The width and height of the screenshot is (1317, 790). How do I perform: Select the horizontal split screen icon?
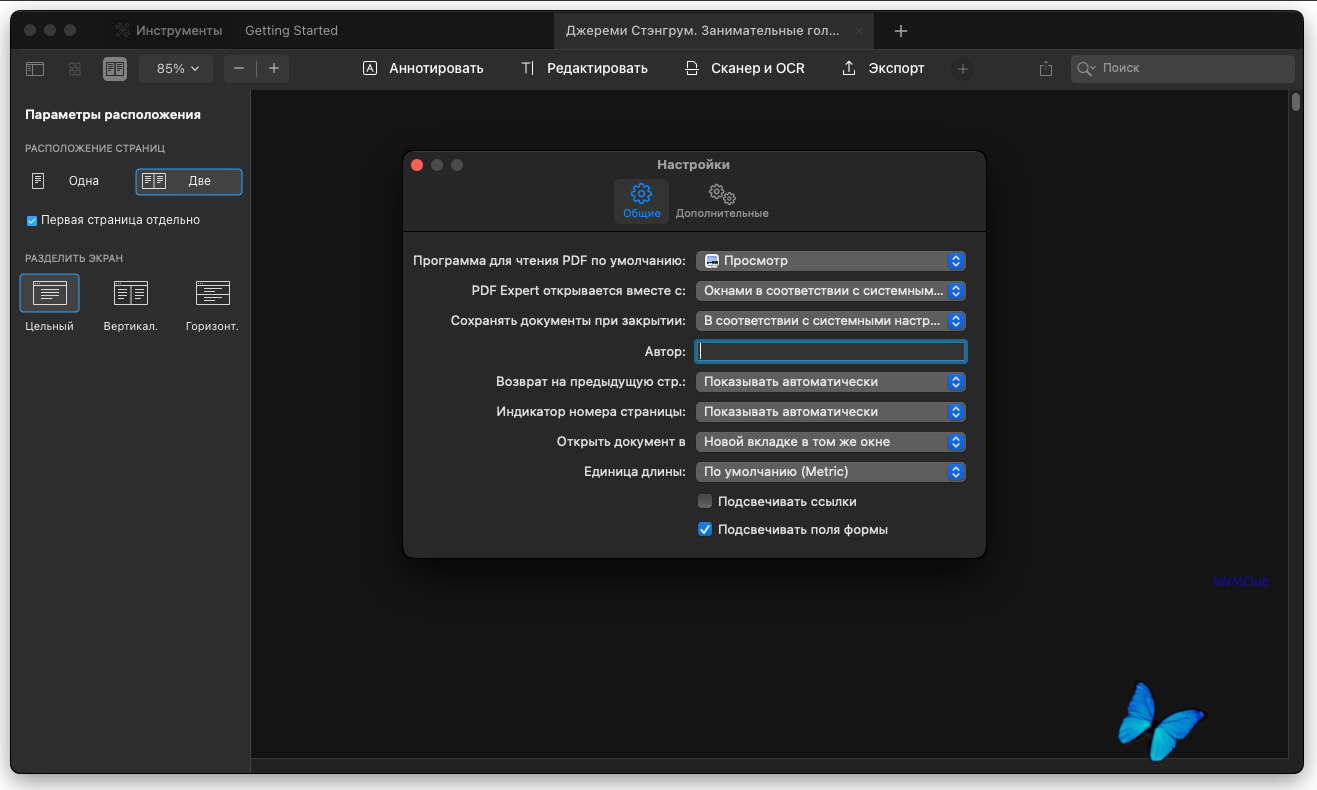coord(212,293)
